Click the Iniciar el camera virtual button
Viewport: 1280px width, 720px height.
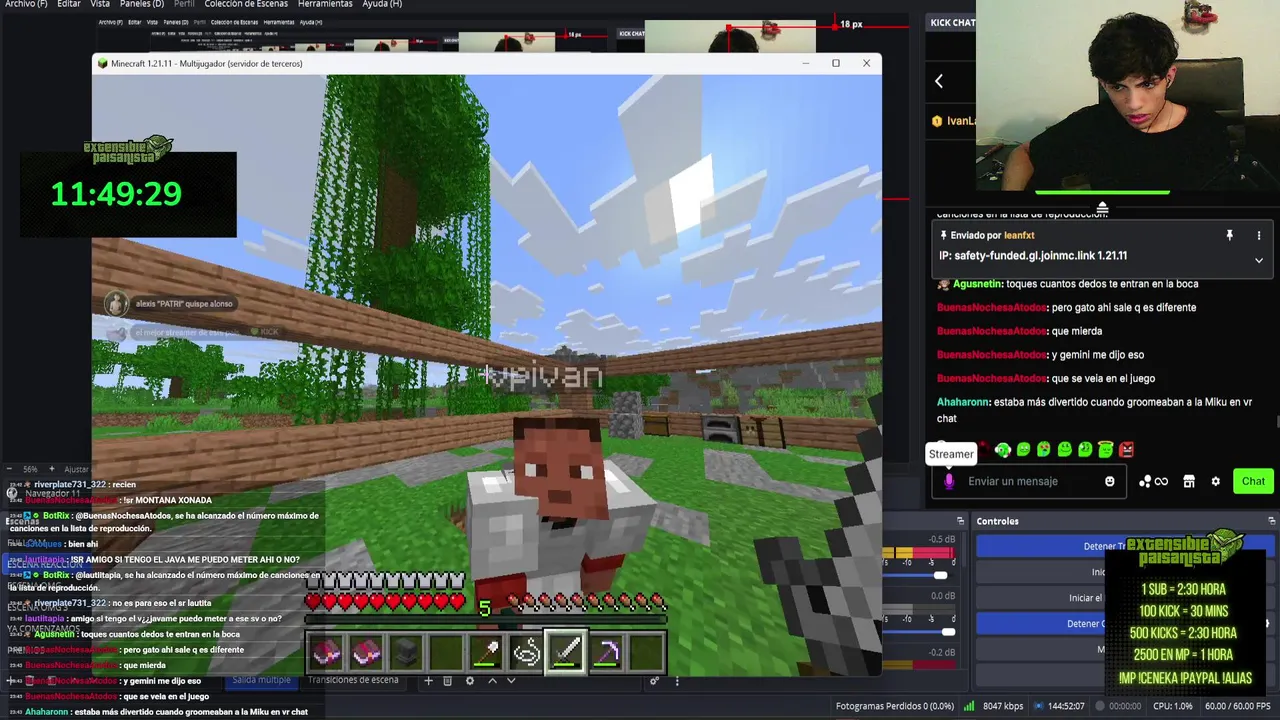1125,598
